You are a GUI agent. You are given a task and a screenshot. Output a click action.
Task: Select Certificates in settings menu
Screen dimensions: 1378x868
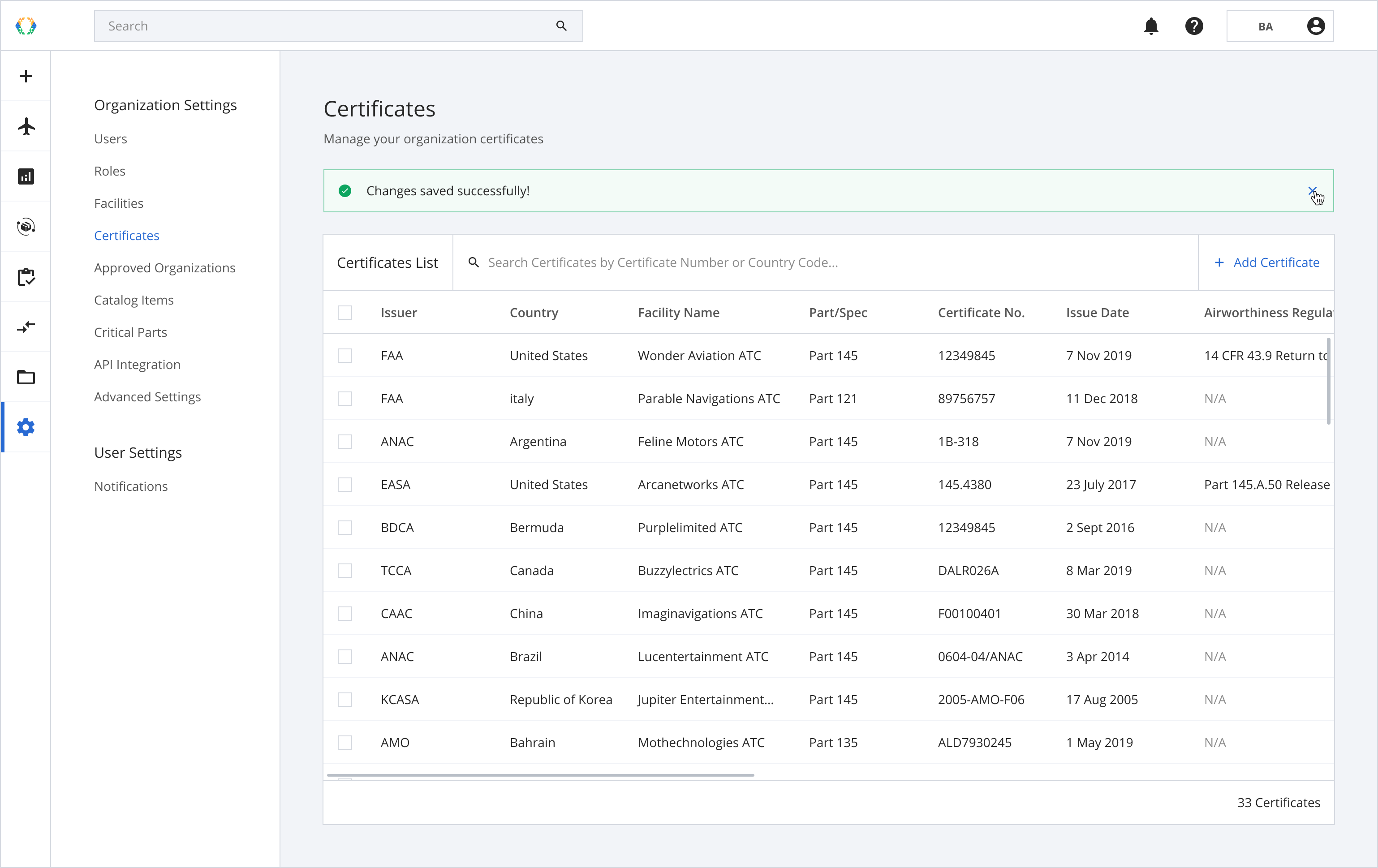[126, 235]
